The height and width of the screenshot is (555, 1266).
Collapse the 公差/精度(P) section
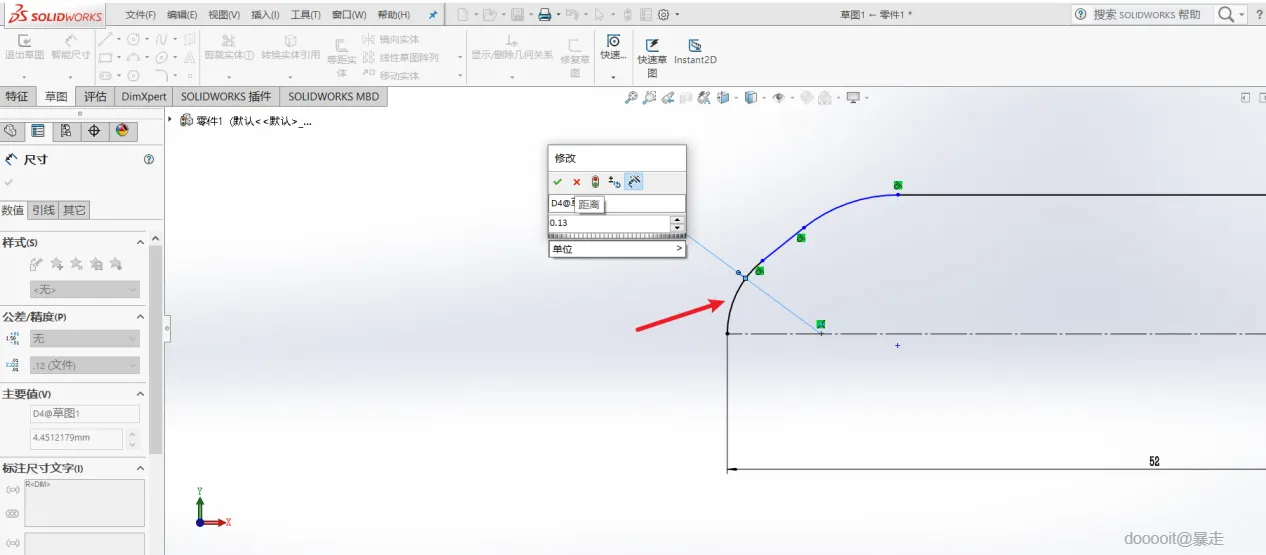(140, 316)
